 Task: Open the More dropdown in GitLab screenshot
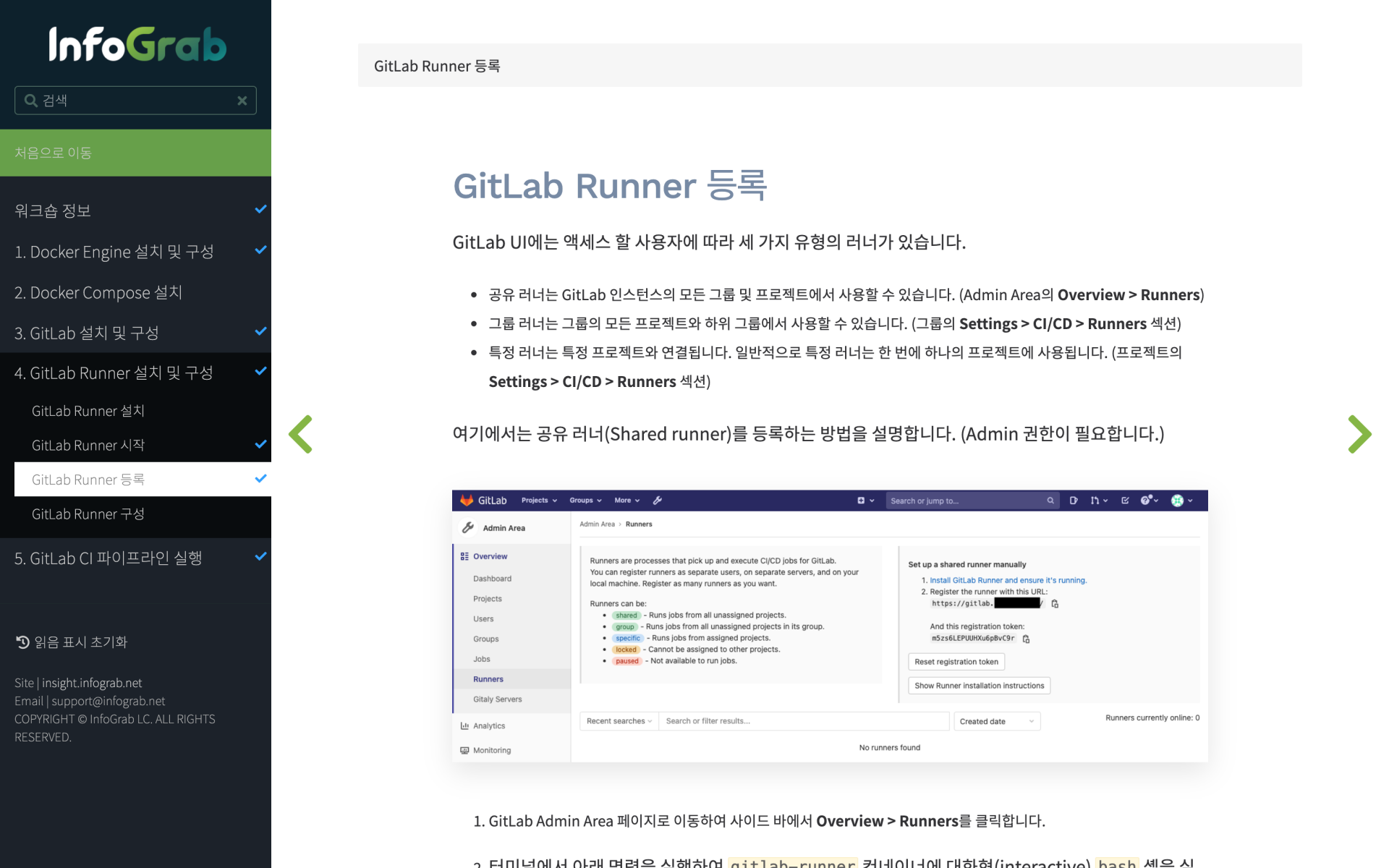(628, 501)
